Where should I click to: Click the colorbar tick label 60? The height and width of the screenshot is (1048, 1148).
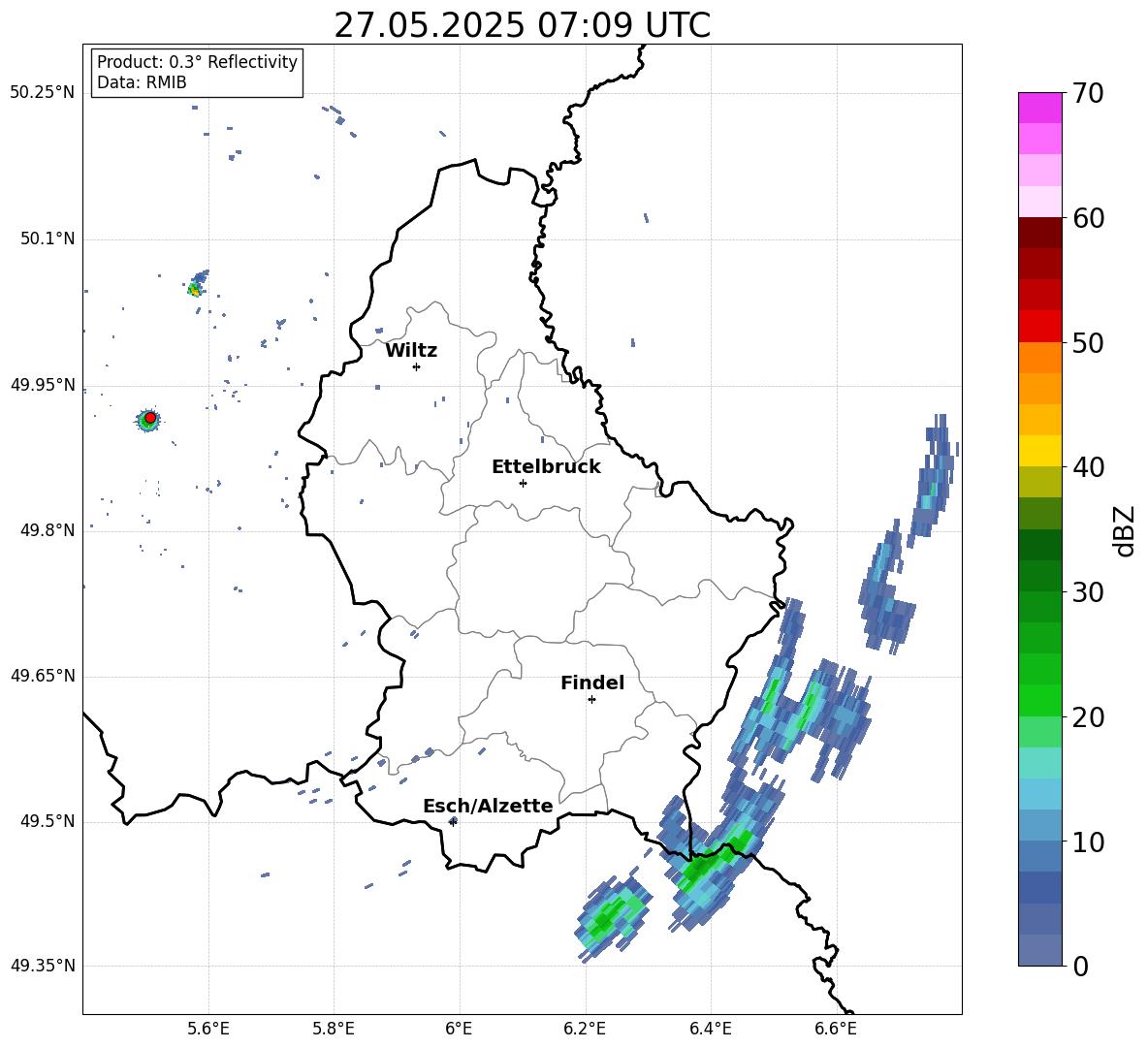click(x=1088, y=218)
